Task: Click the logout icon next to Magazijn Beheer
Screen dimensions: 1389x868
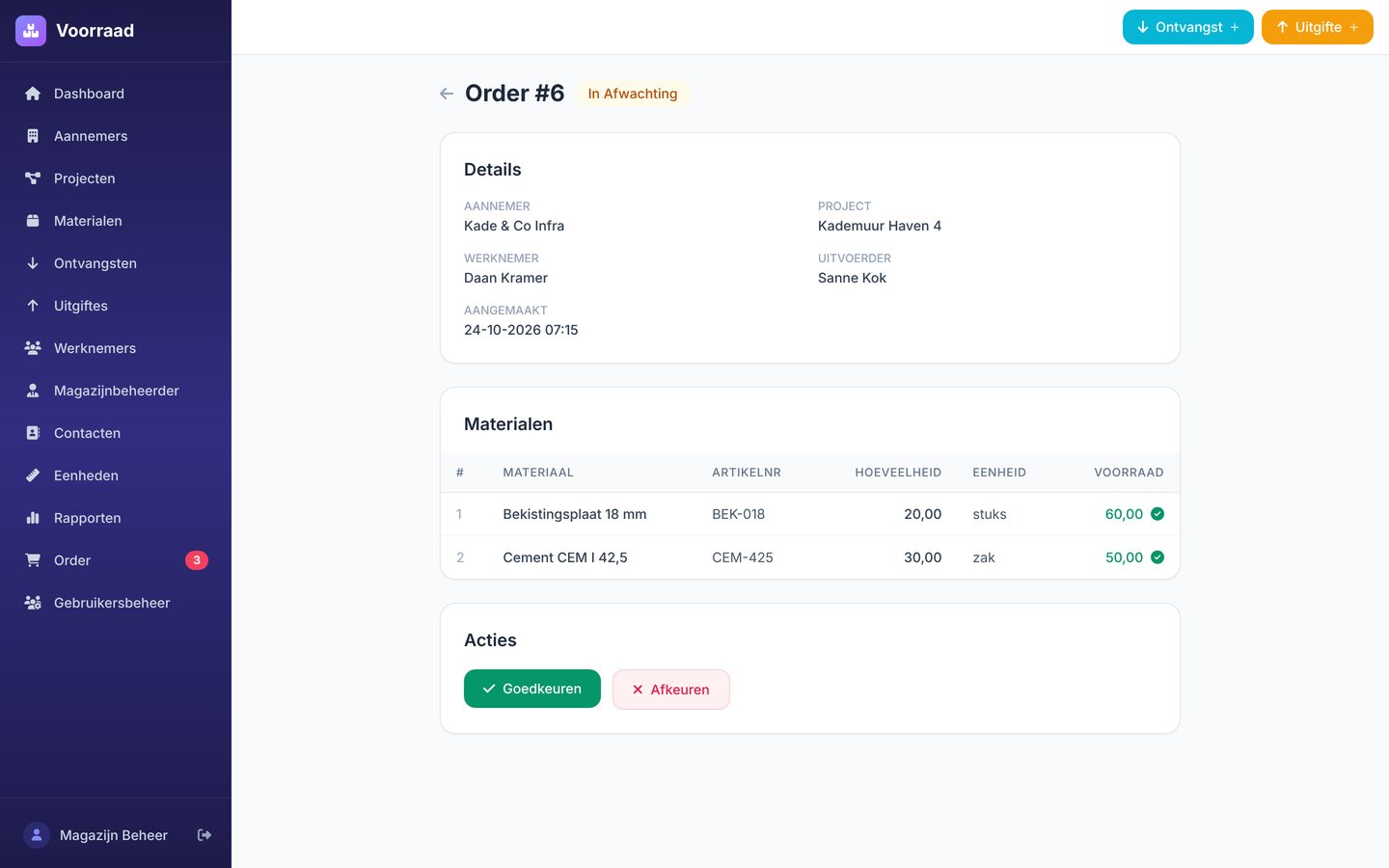Action: (204, 835)
